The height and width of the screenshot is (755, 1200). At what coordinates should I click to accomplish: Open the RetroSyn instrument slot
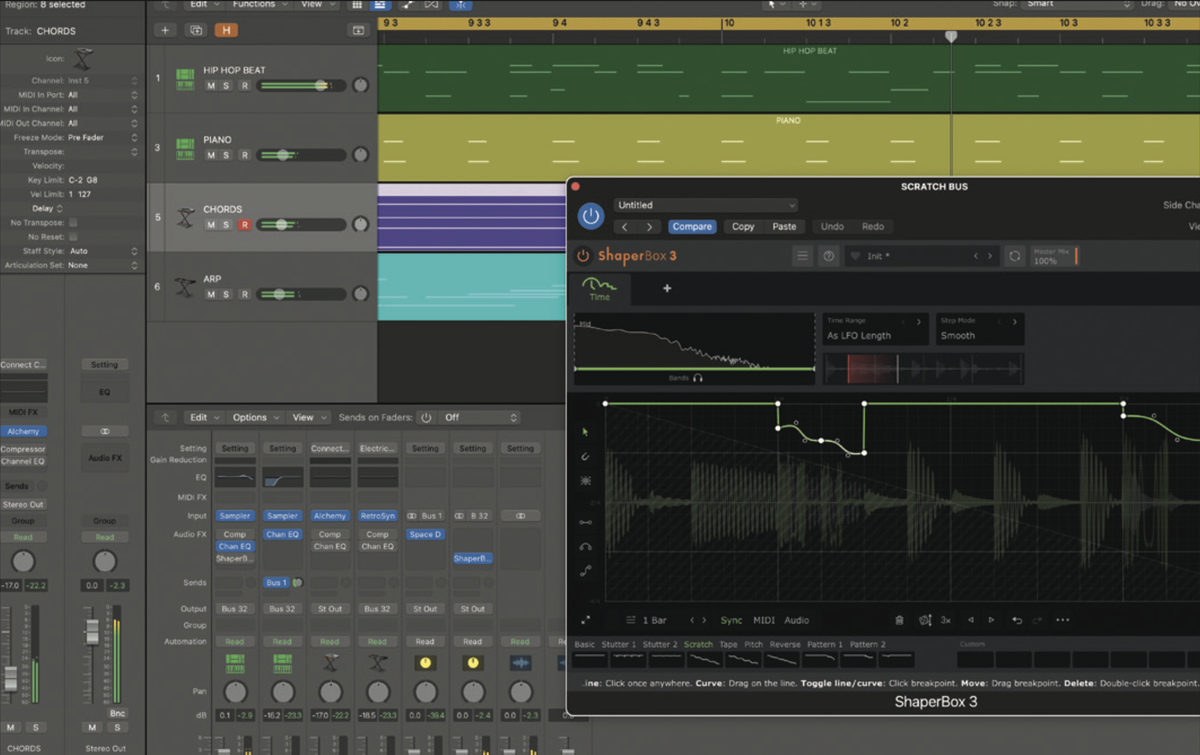click(378, 515)
